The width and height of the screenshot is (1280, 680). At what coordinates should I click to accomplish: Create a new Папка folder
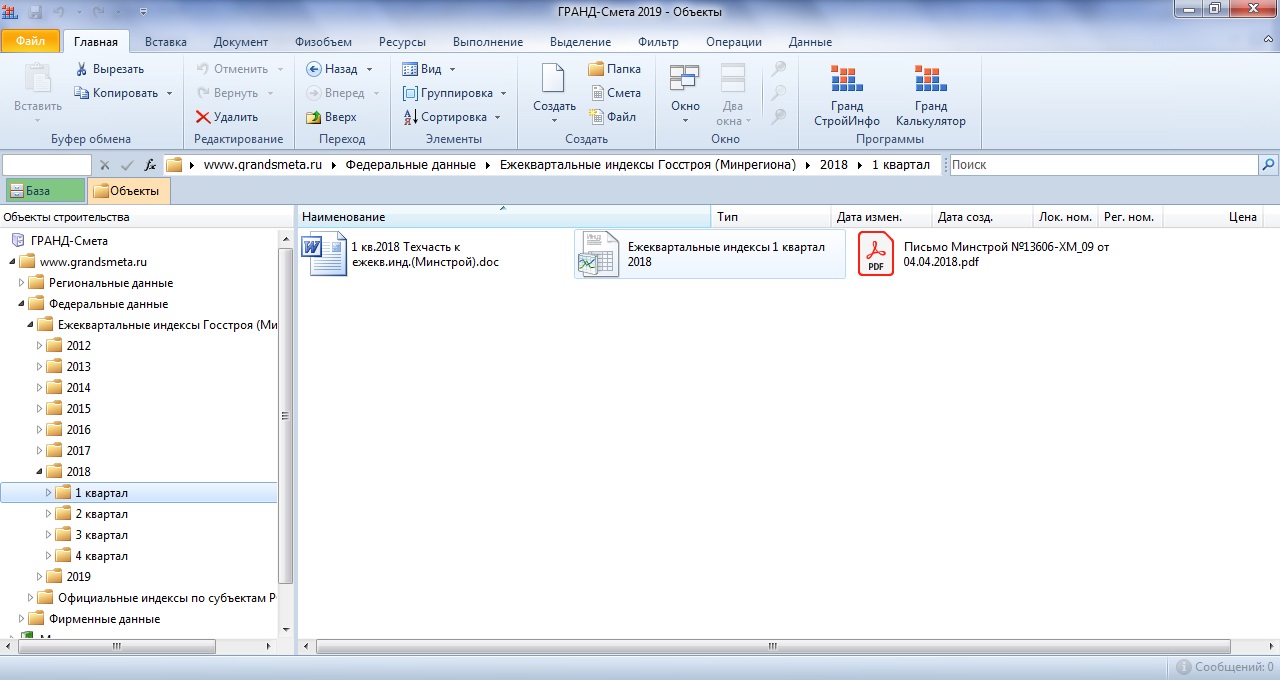coord(614,69)
